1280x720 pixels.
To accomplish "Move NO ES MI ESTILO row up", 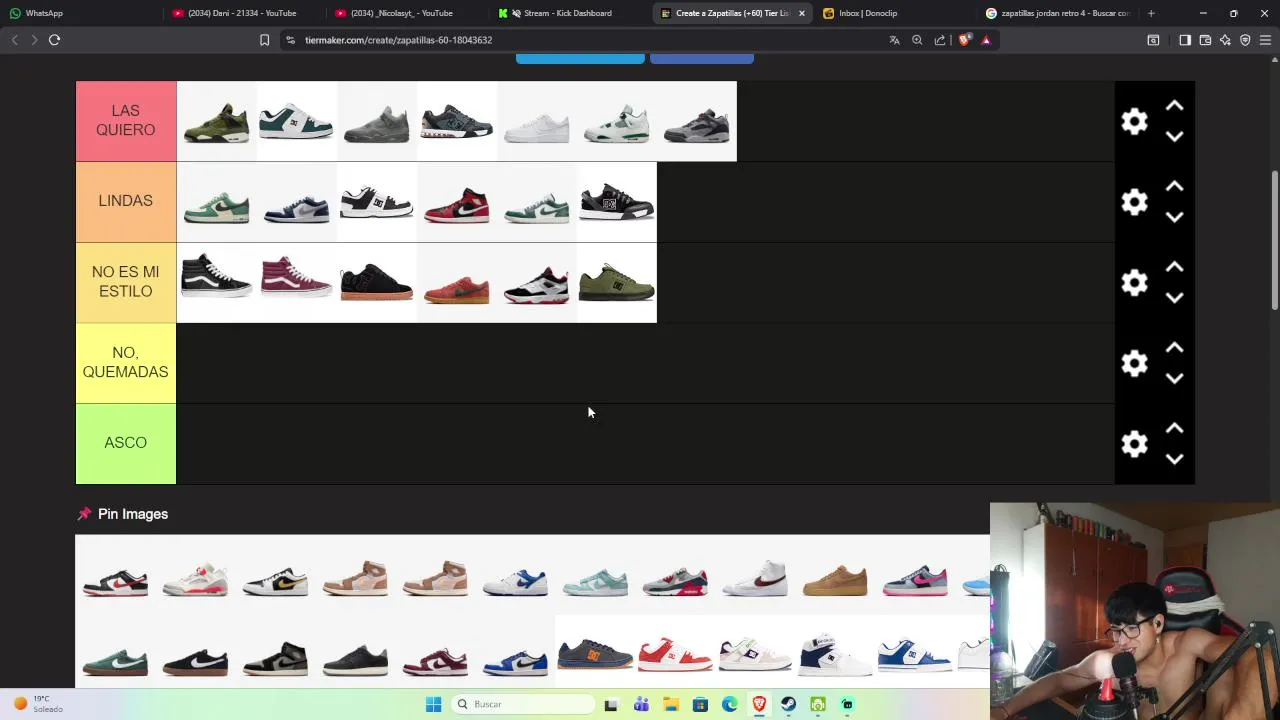I will 1174,267.
